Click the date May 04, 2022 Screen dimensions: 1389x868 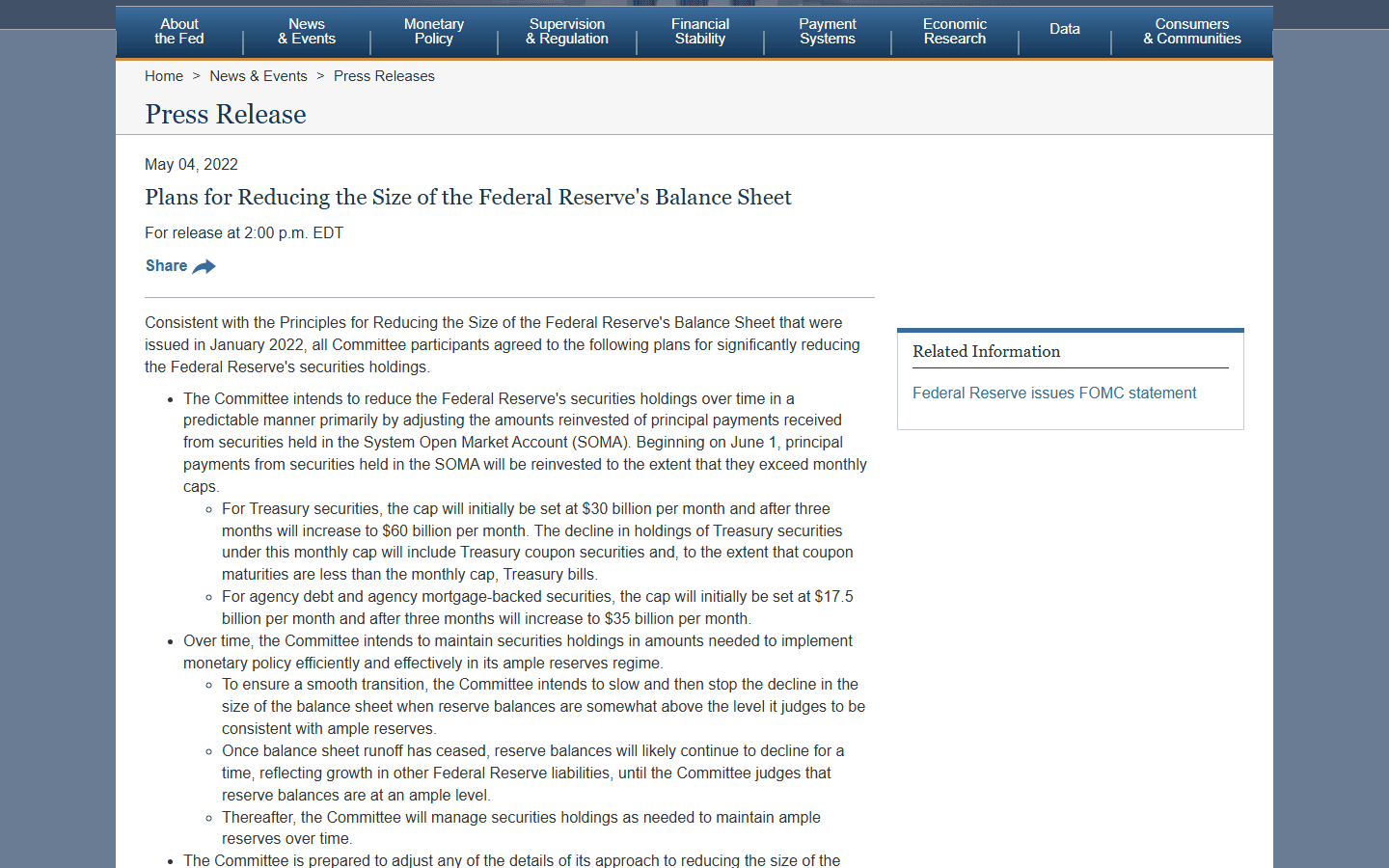pos(191,165)
